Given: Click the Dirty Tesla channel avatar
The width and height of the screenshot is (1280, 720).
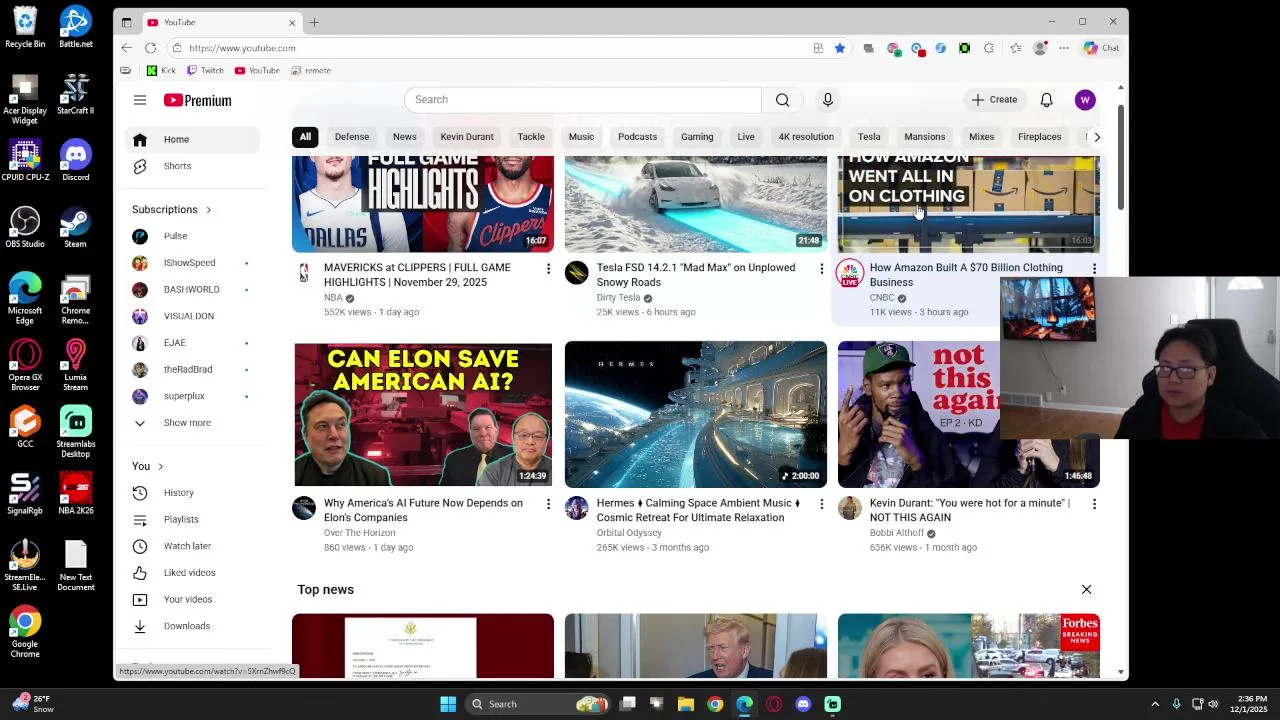Looking at the screenshot, I should pos(577,272).
